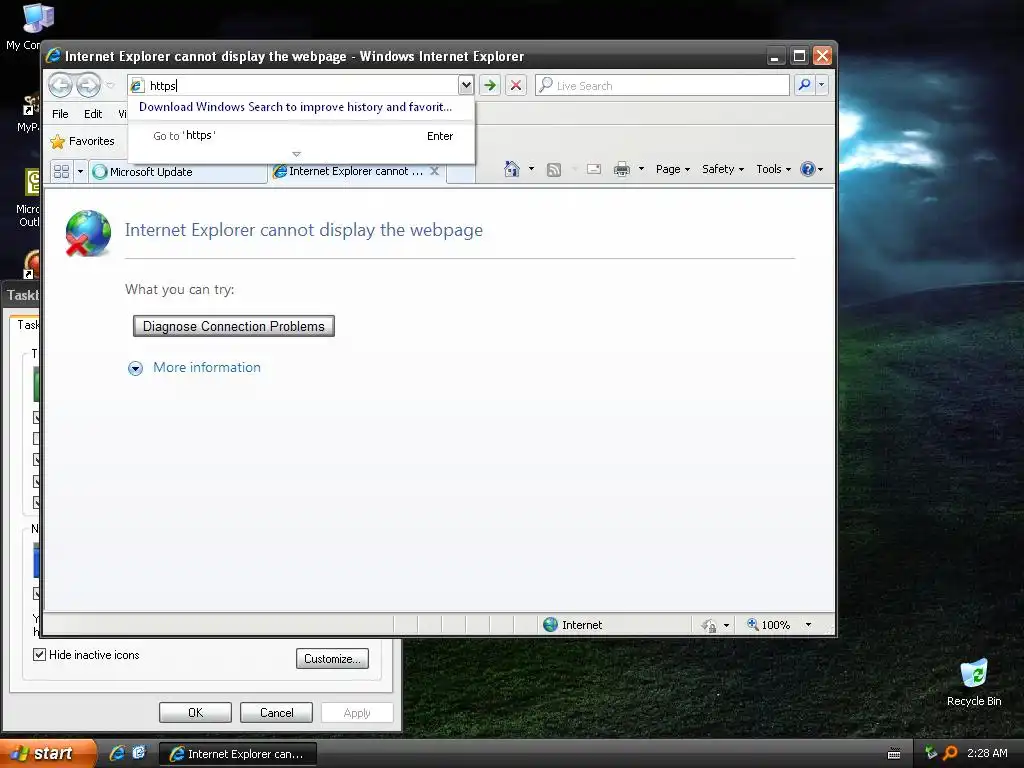Click the red Stop loading button
The image size is (1024, 768).
[x=516, y=86]
